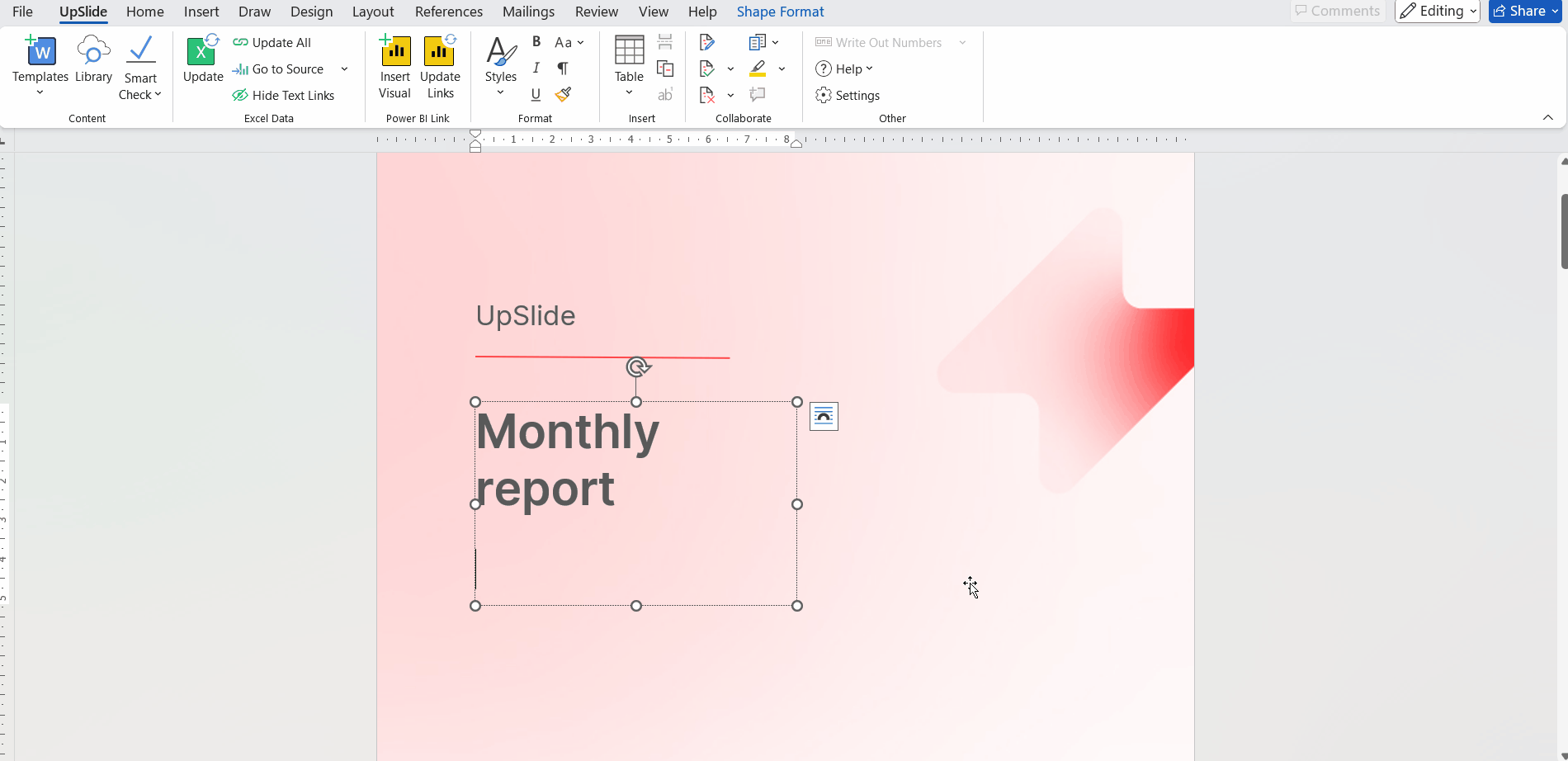The height and width of the screenshot is (761, 1568).
Task: Open the UpSlide Library
Action: pyautogui.click(x=93, y=59)
